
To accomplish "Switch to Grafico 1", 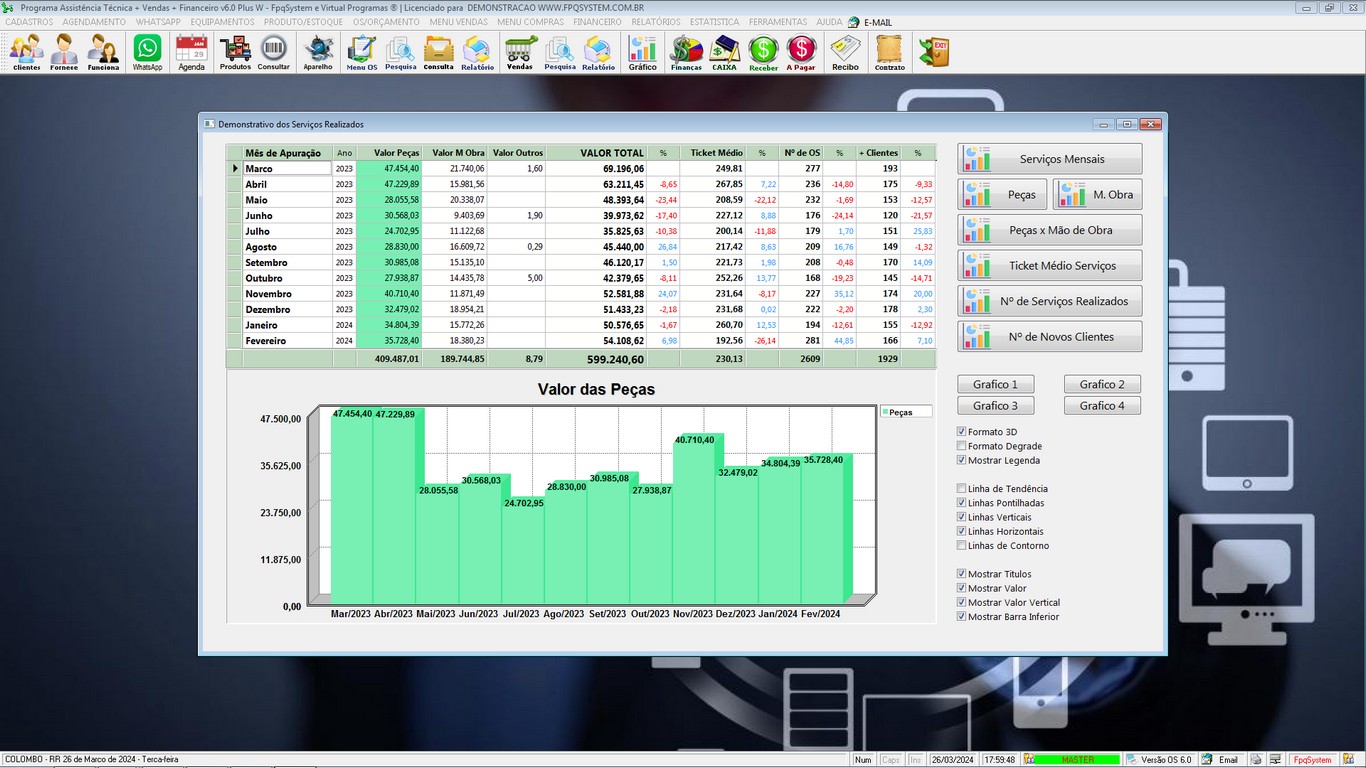I will coord(996,384).
